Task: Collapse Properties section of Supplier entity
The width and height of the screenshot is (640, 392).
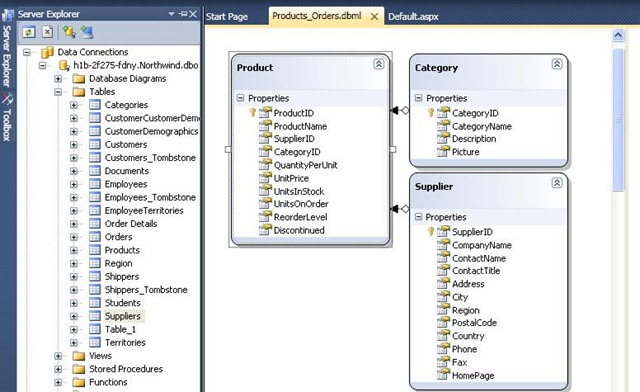Action: tap(418, 217)
